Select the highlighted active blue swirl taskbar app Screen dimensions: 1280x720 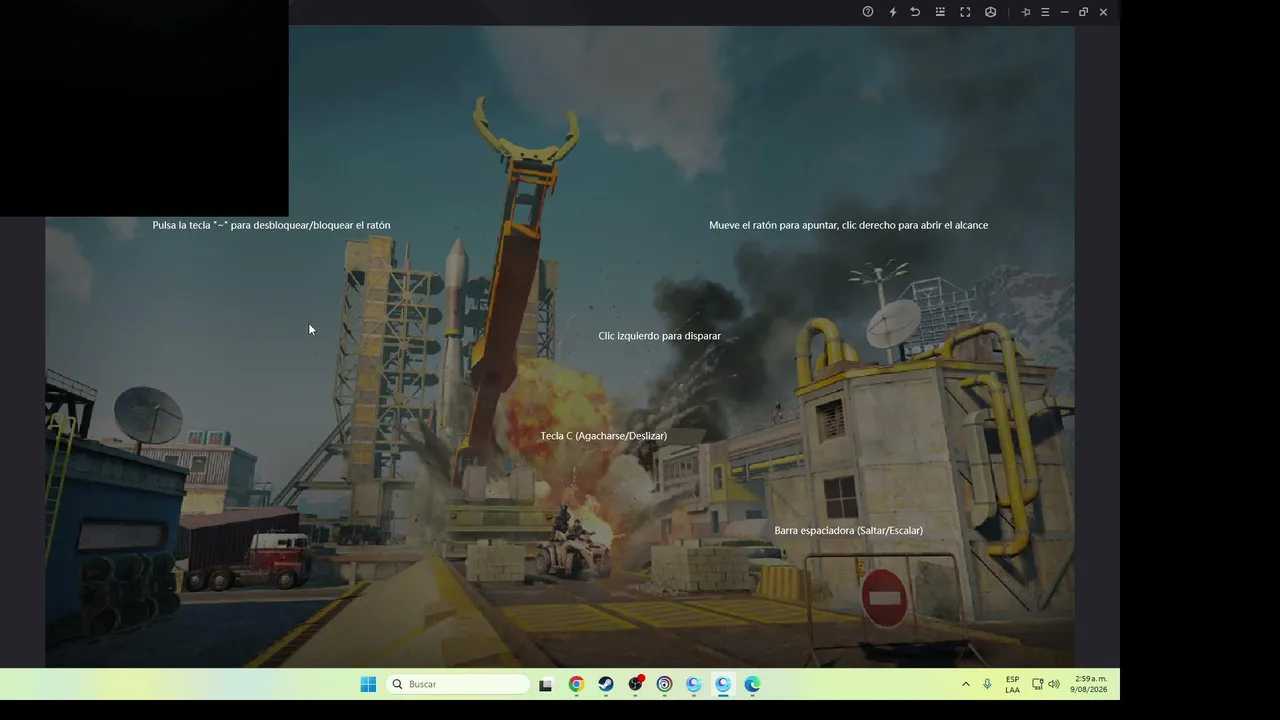point(723,684)
